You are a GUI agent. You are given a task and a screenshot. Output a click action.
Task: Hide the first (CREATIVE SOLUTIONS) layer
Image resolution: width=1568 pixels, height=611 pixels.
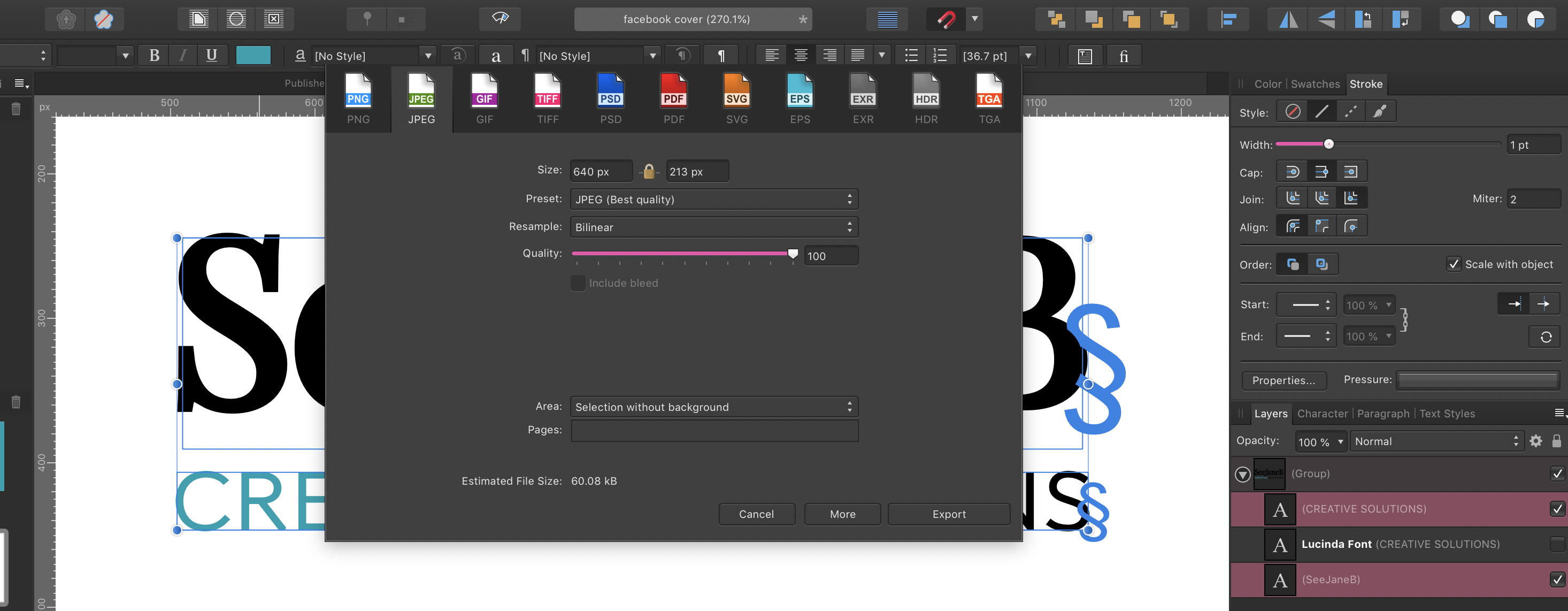[1557, 509]
